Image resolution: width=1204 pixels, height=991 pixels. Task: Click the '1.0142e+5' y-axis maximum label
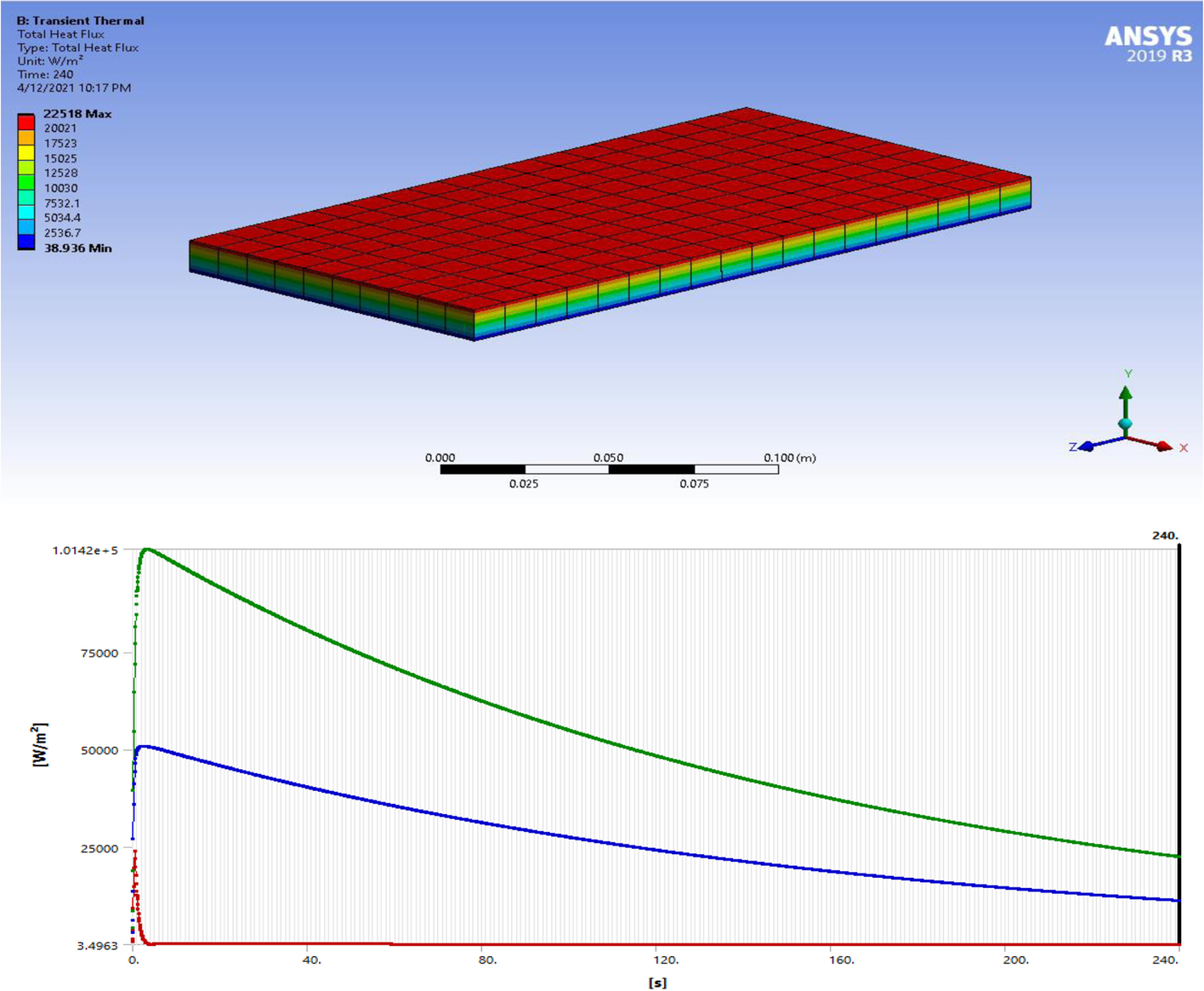[85, 550]
